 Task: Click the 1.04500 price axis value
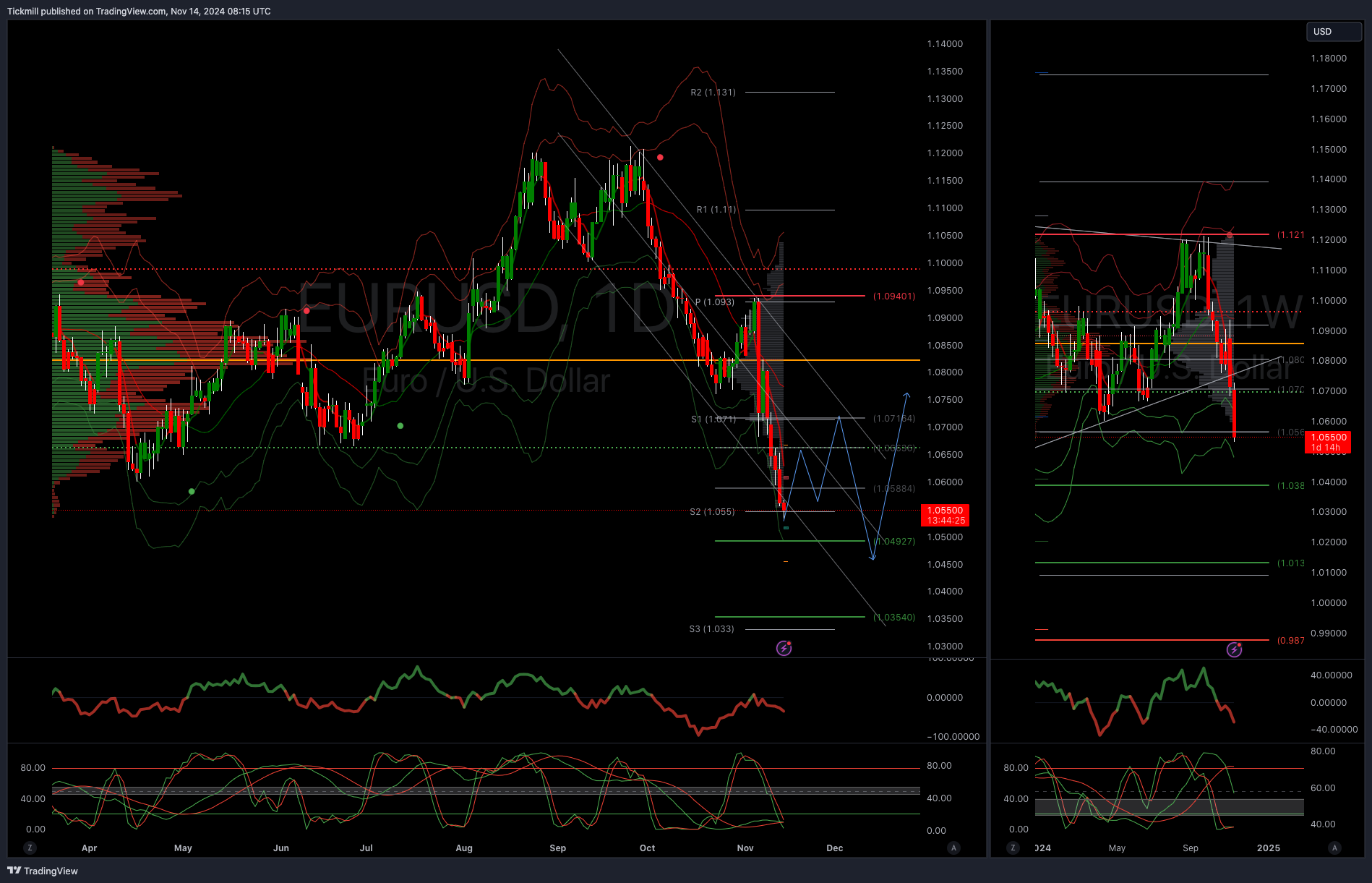945,565
